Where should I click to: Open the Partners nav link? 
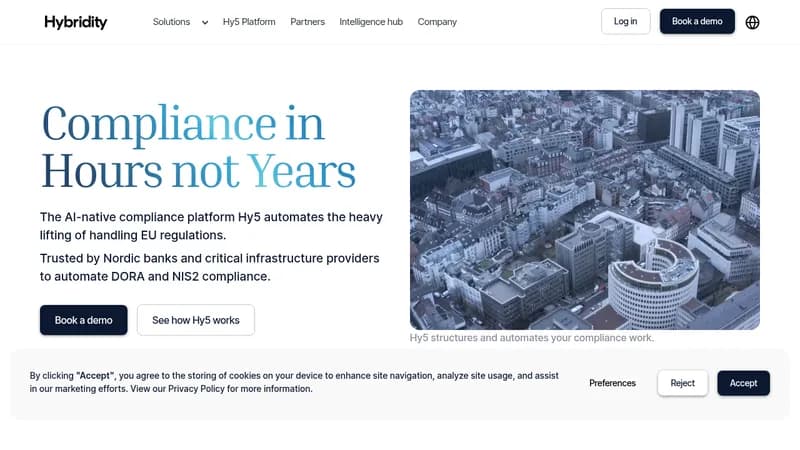point(307,22)
